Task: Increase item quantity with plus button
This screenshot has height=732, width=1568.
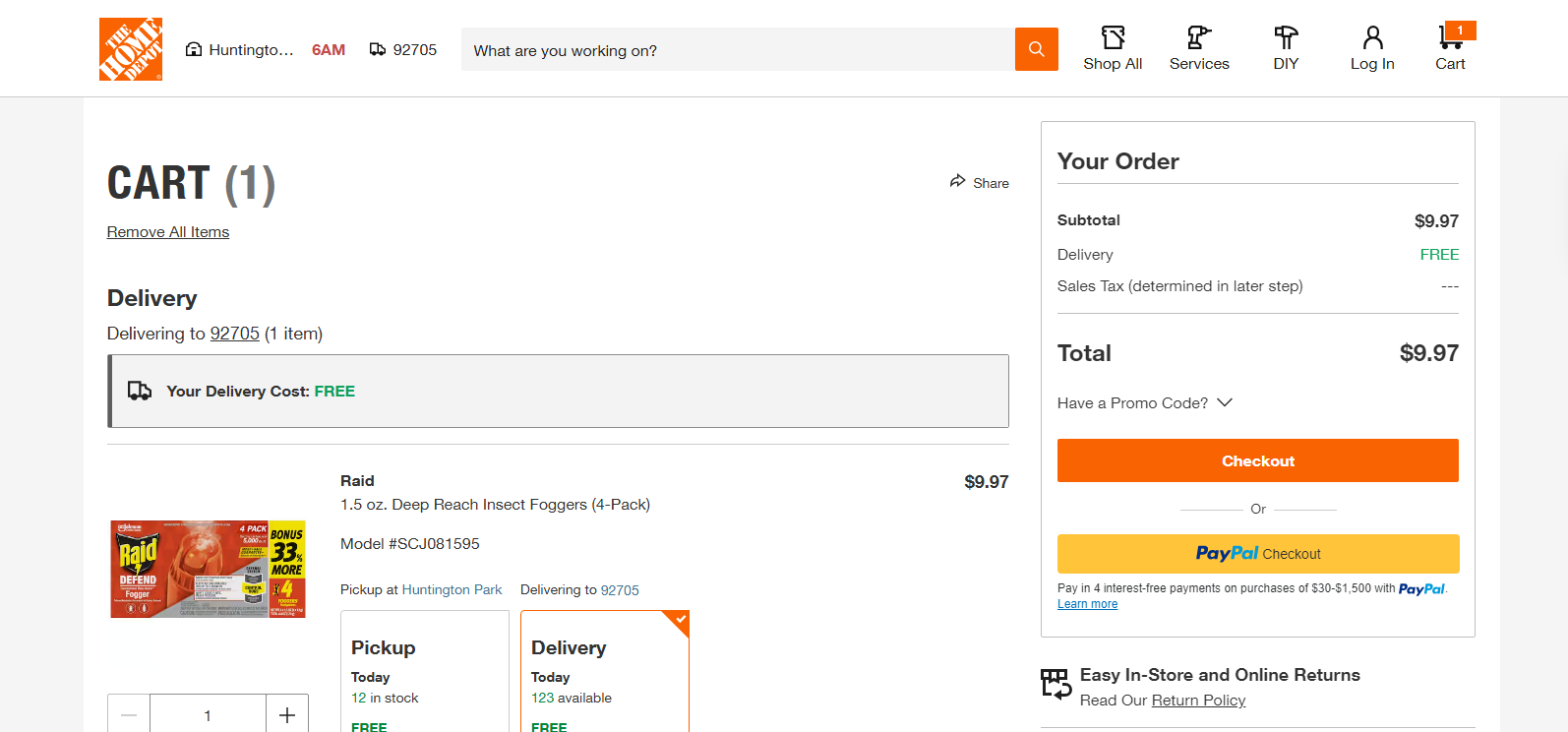Action: click(x=287, y=715)
